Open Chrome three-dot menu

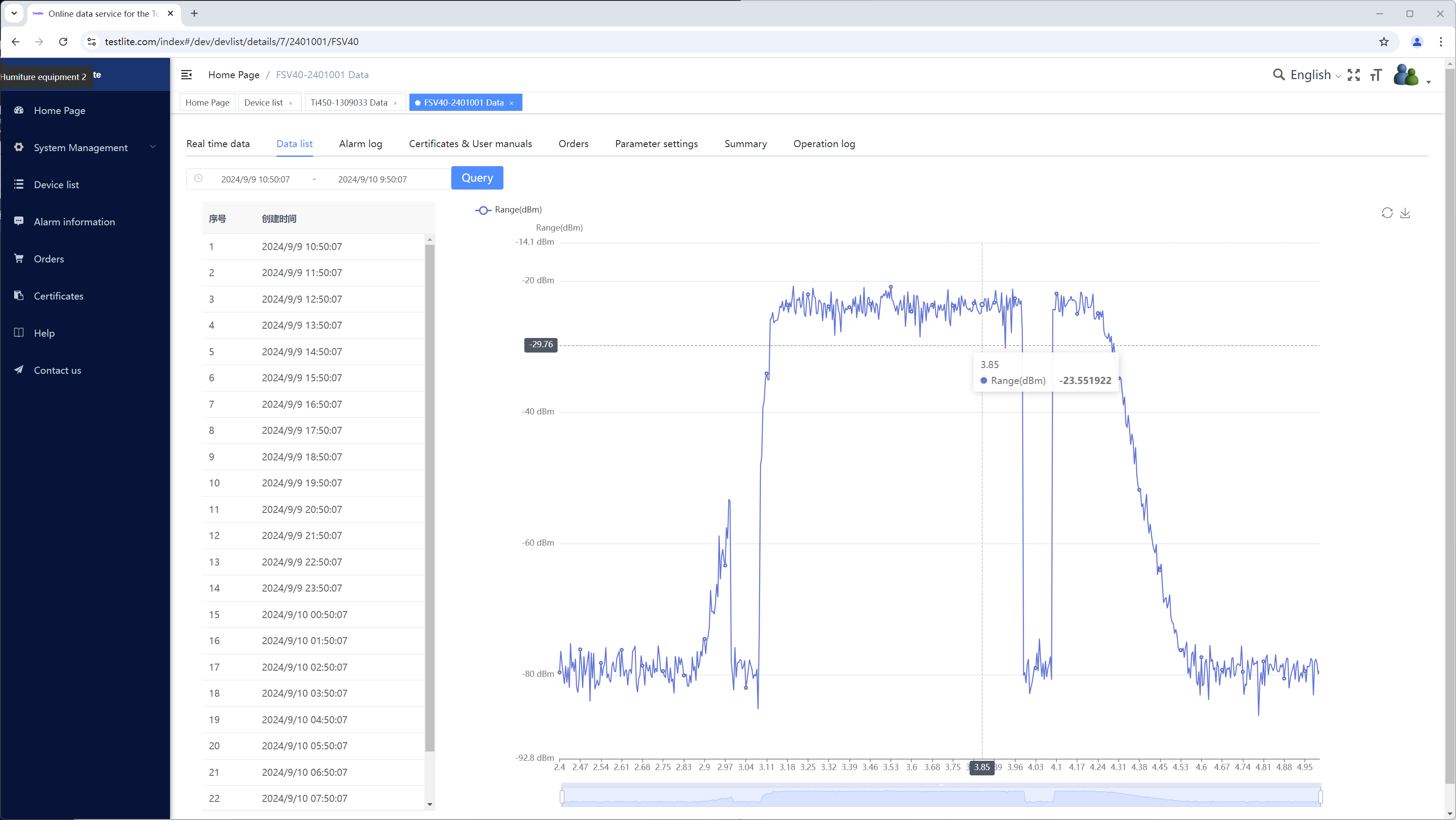click(x=1441, y=42)
